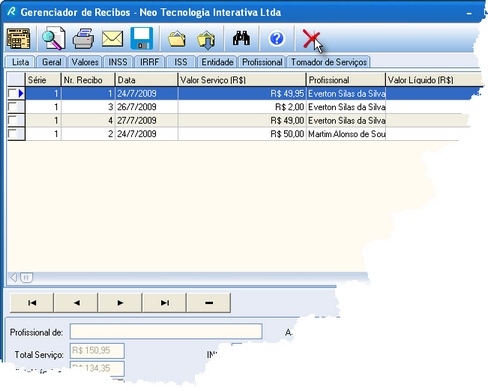Click Everton Silas da Silva in 26/7/2009 row
The height and width of the screenshot is (391, 488).
346,107
